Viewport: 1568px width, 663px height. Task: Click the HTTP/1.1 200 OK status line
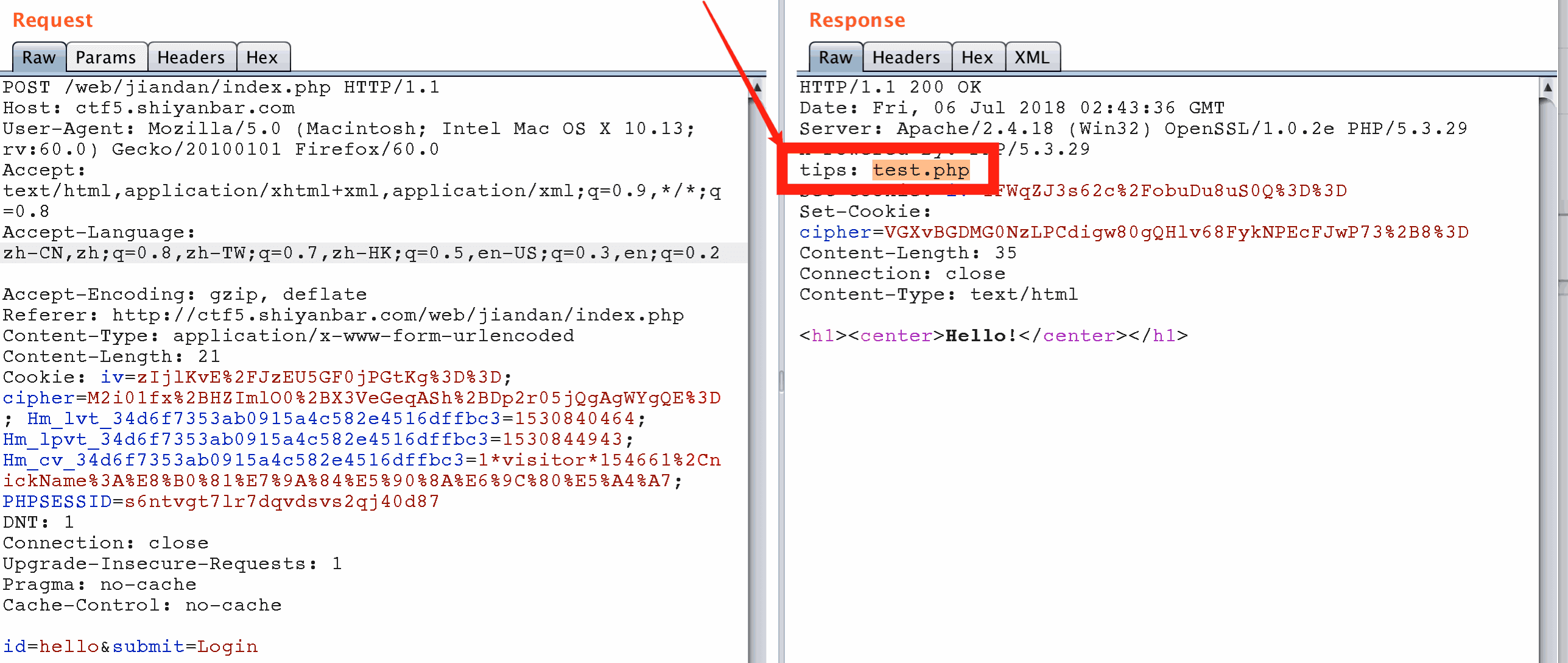(890, 87)
